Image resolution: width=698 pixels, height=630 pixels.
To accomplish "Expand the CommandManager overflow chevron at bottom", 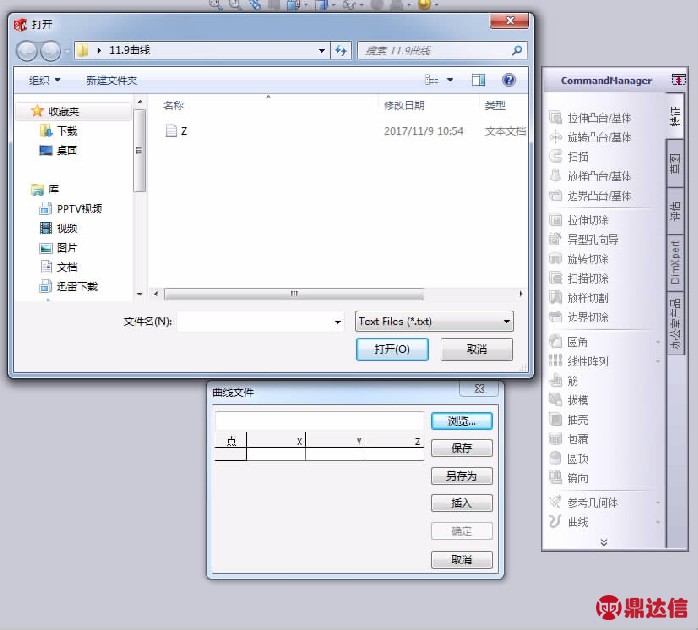I will click(603, 542).
